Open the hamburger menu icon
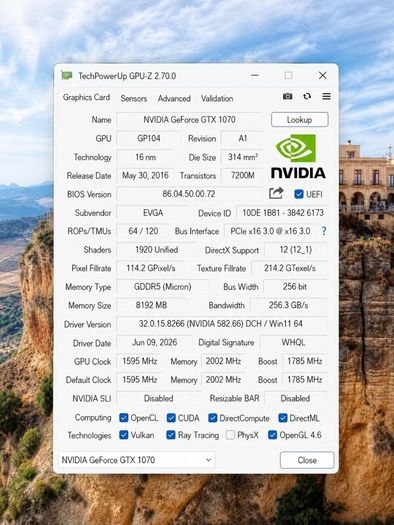This screenshot has width=394, height=525. point(326,96)
